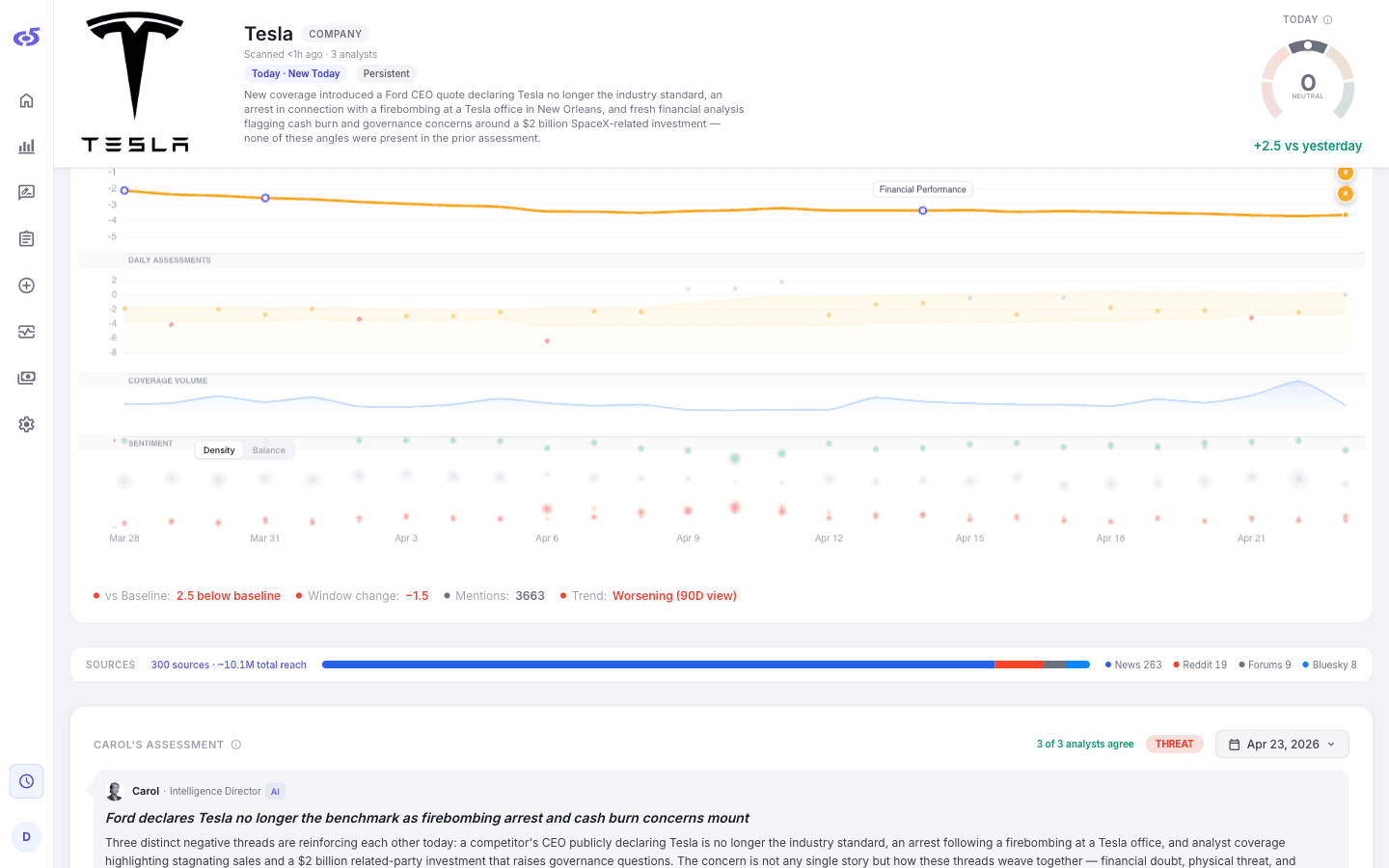Open the 300 sources total reach link

(229, 665)
